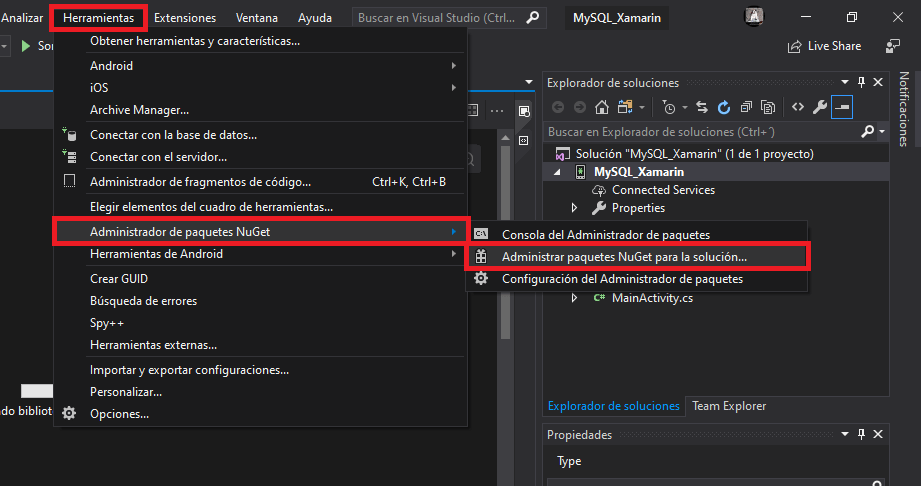921x486 pixels.
Task: Click the Home icon in Explorador de soluciones
Action: point(601,107)
